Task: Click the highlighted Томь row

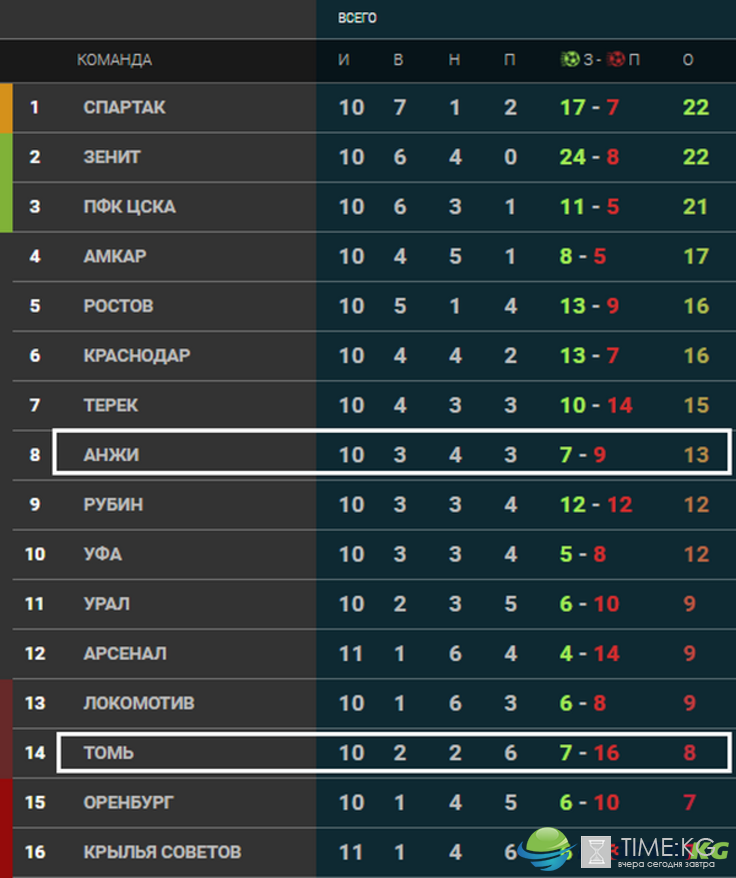Action: pyautogui.click(x=394, y=752)
